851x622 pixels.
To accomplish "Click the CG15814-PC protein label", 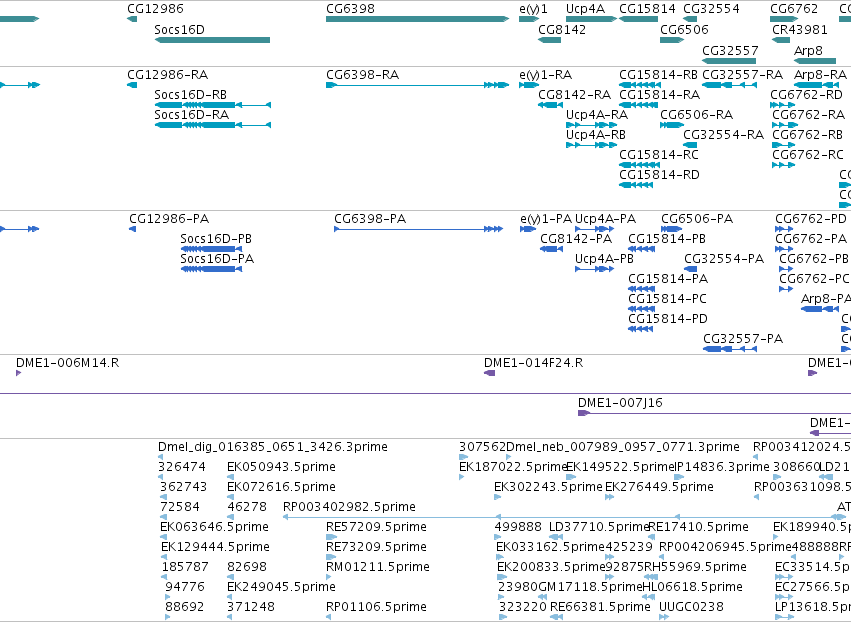I will point(667,299).
